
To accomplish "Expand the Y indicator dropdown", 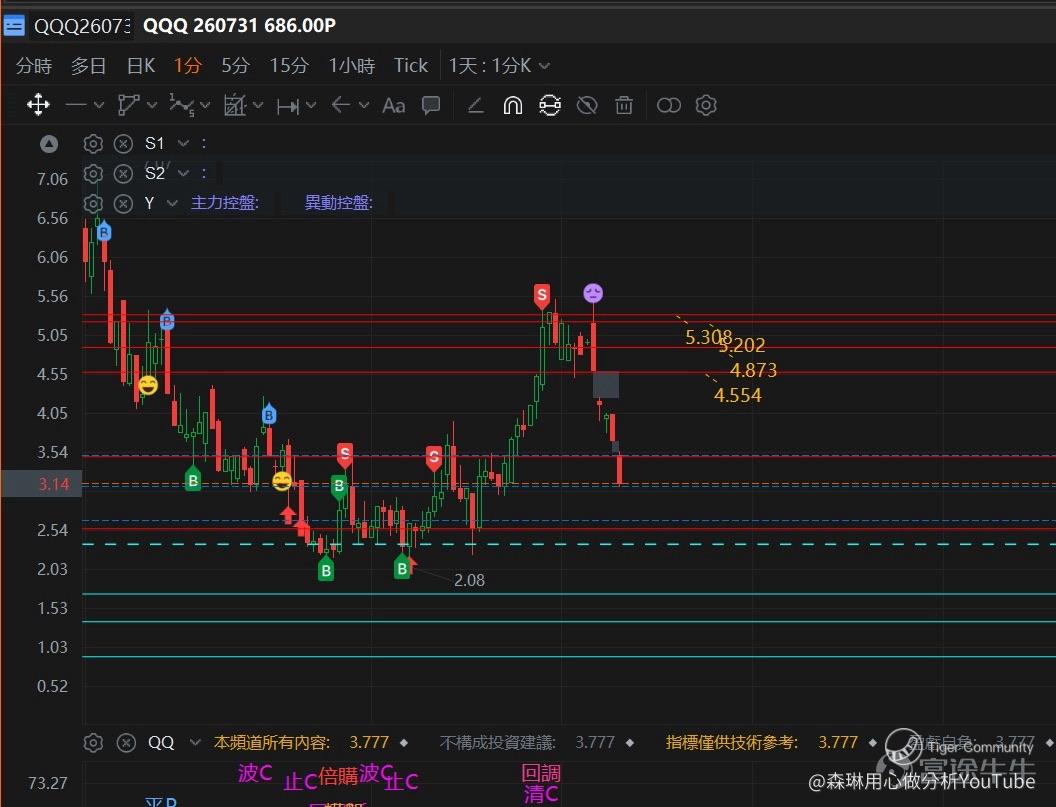I will coord(172,203).
